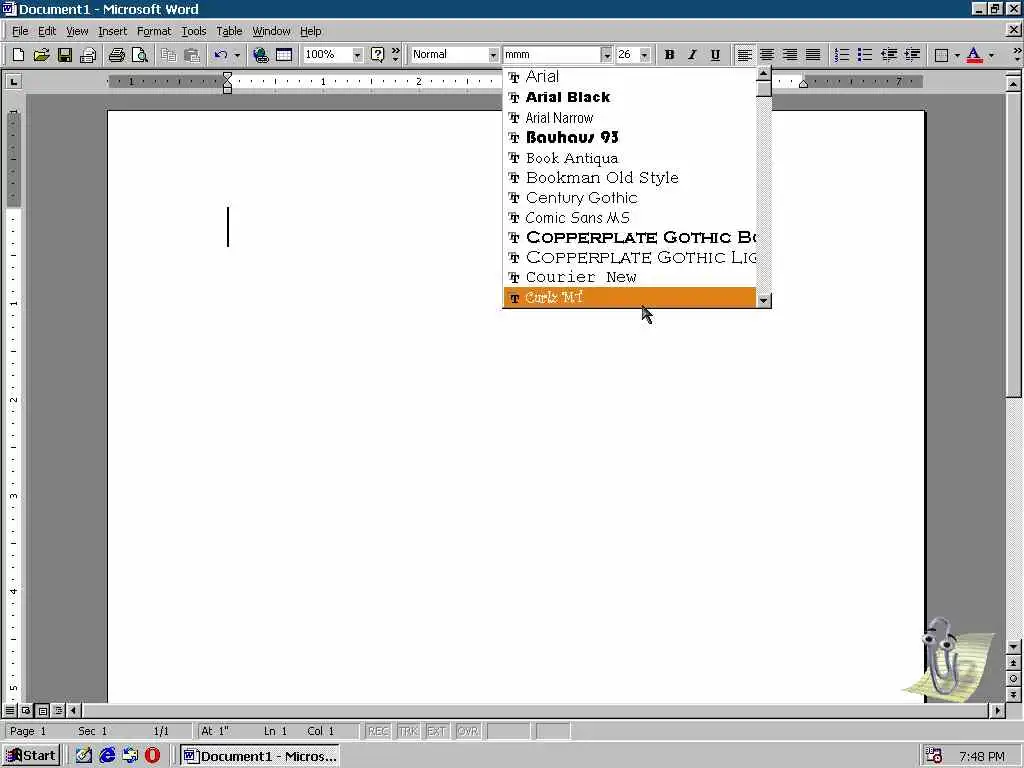Justify the paragraph text
This screenshot has height=768, width=1024.
pyautogui.click(x=812, y=55)
